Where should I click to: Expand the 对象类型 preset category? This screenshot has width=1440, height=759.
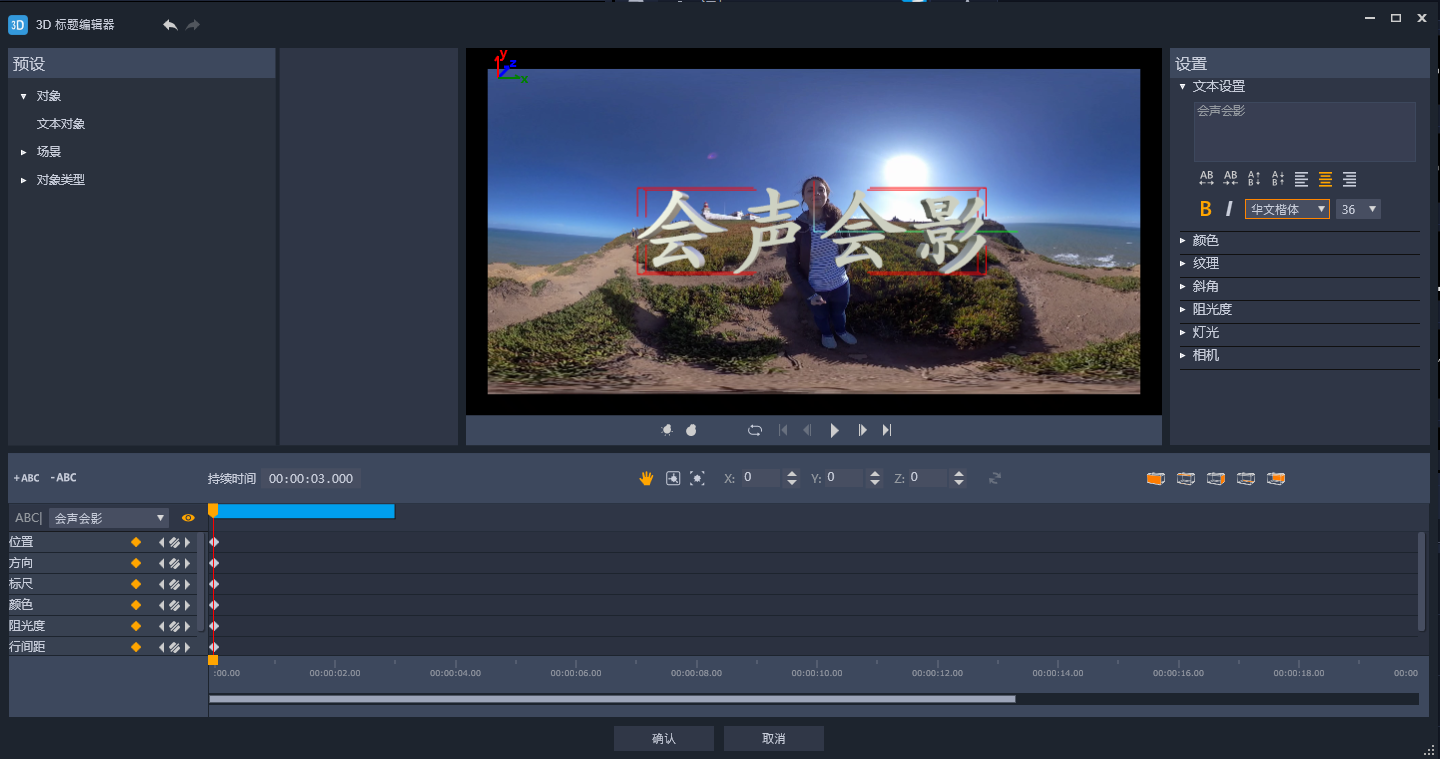[x=24, y=180]
